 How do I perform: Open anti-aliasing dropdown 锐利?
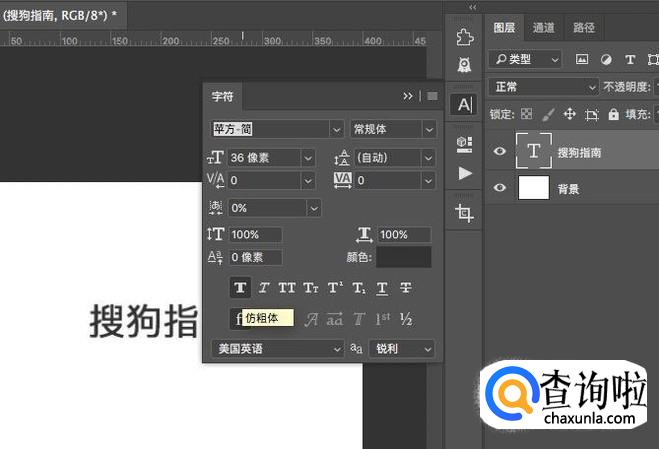coord(402,349)
